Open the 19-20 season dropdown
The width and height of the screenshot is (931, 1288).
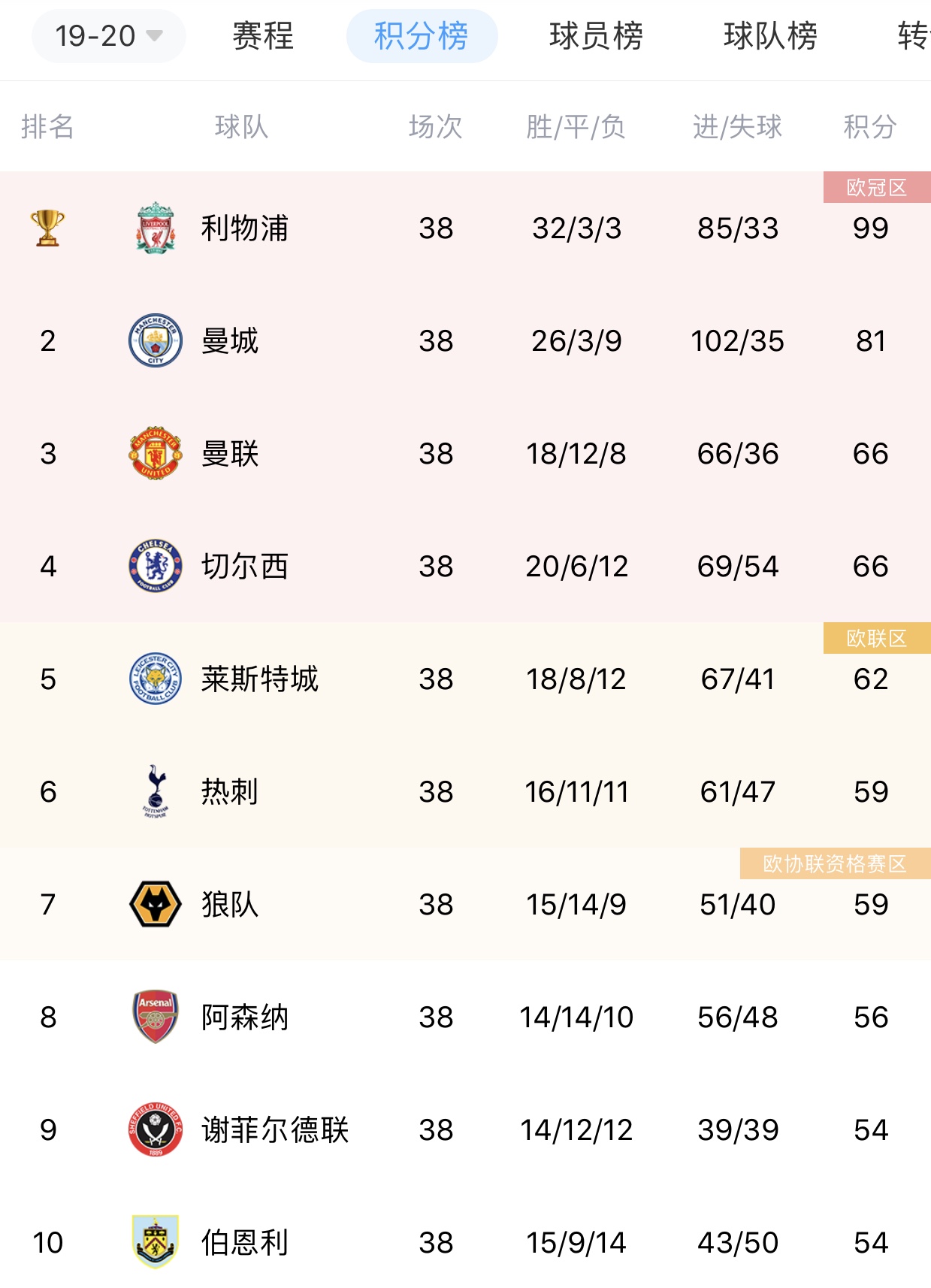pos(109,36)
